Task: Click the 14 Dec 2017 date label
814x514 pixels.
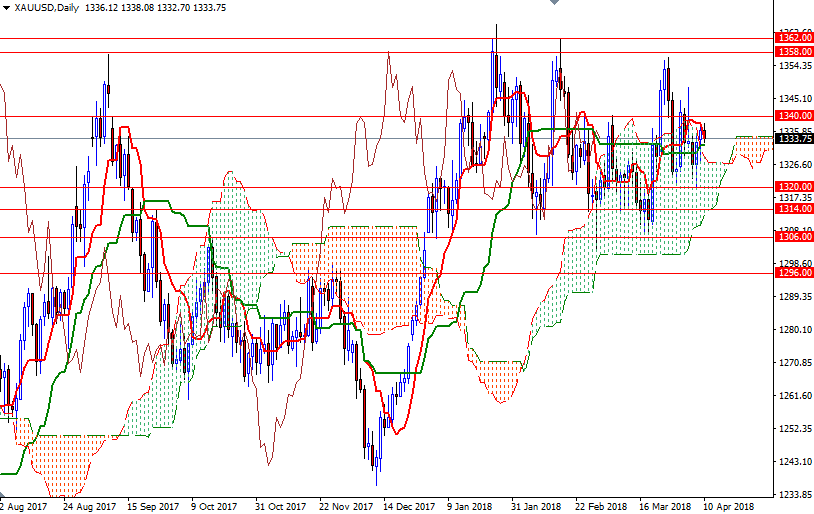Action: tap(406, 506)
